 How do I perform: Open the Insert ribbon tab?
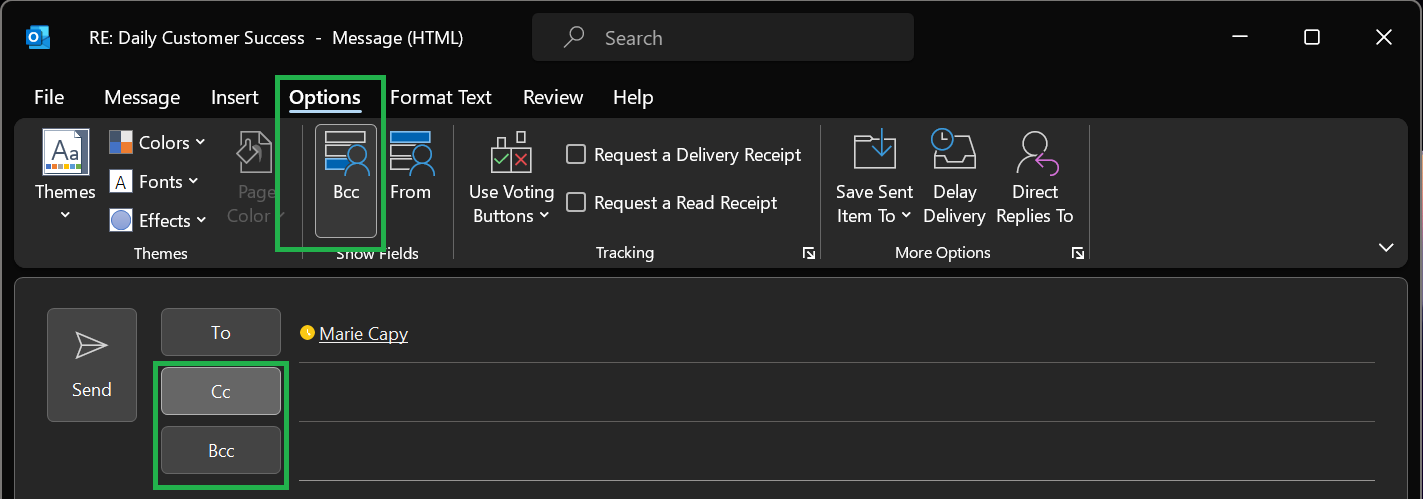[235, 97]
